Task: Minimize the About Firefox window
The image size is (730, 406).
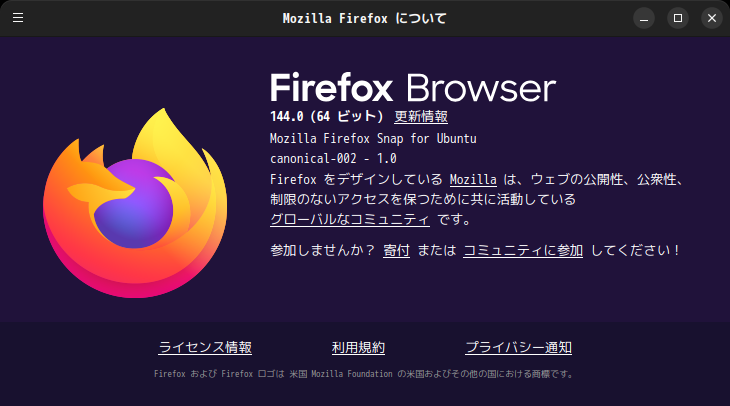Action: point(644,18)
